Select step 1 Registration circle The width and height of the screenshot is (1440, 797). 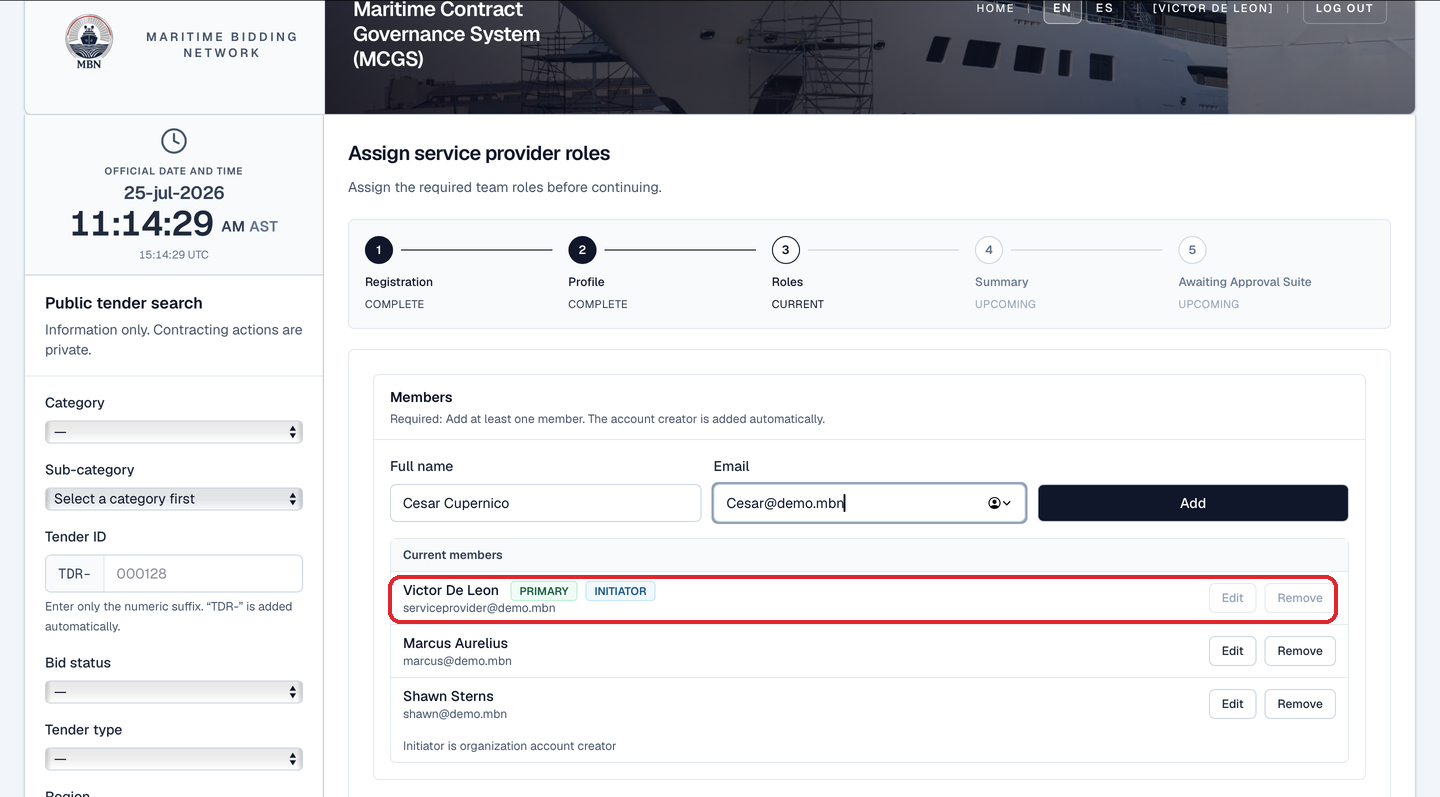(x=379, y=250)
